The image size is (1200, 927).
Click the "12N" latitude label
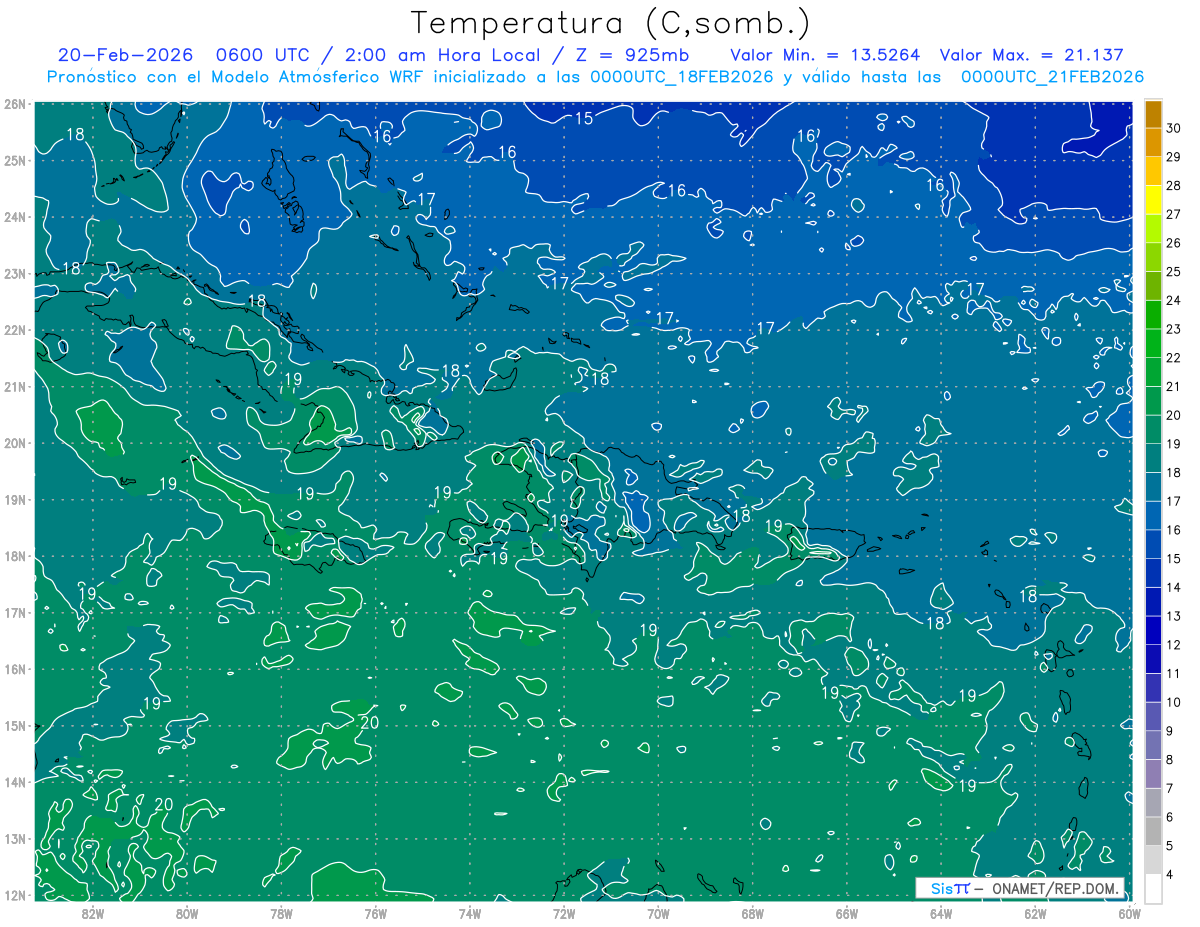[x=14, y=895]
